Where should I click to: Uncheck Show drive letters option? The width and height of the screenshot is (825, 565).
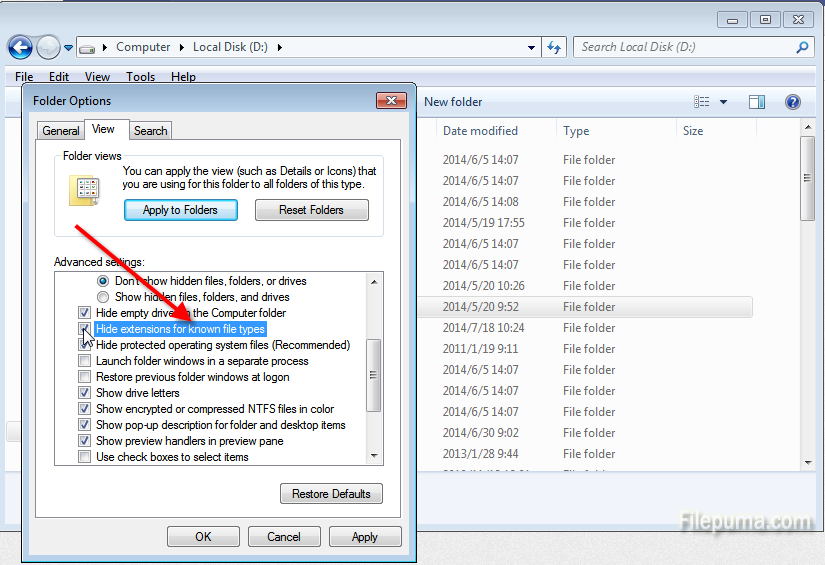pyautogui.click(x=85, y=393)
